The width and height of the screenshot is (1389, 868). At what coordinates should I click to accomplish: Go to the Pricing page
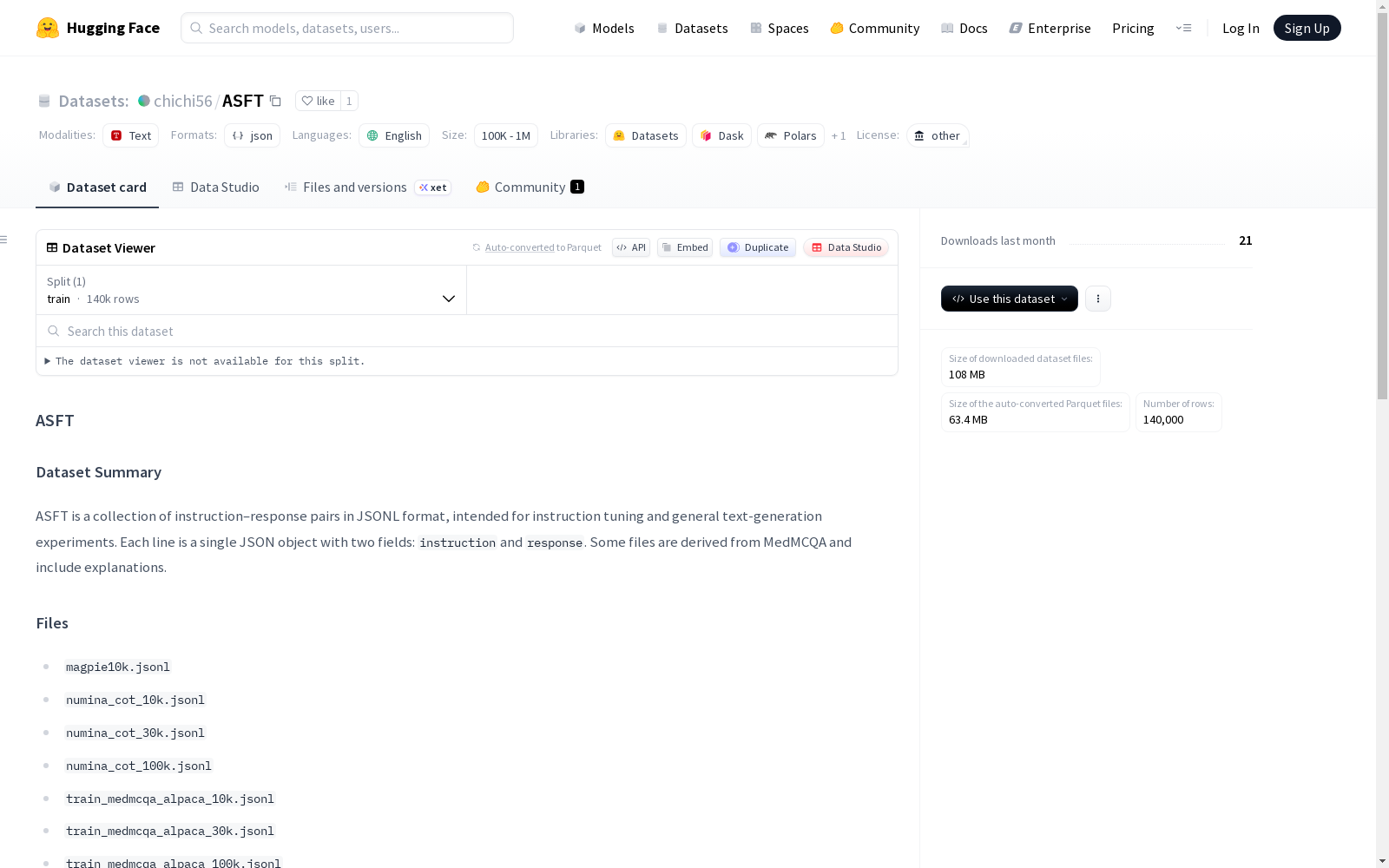click(1133, 28)
